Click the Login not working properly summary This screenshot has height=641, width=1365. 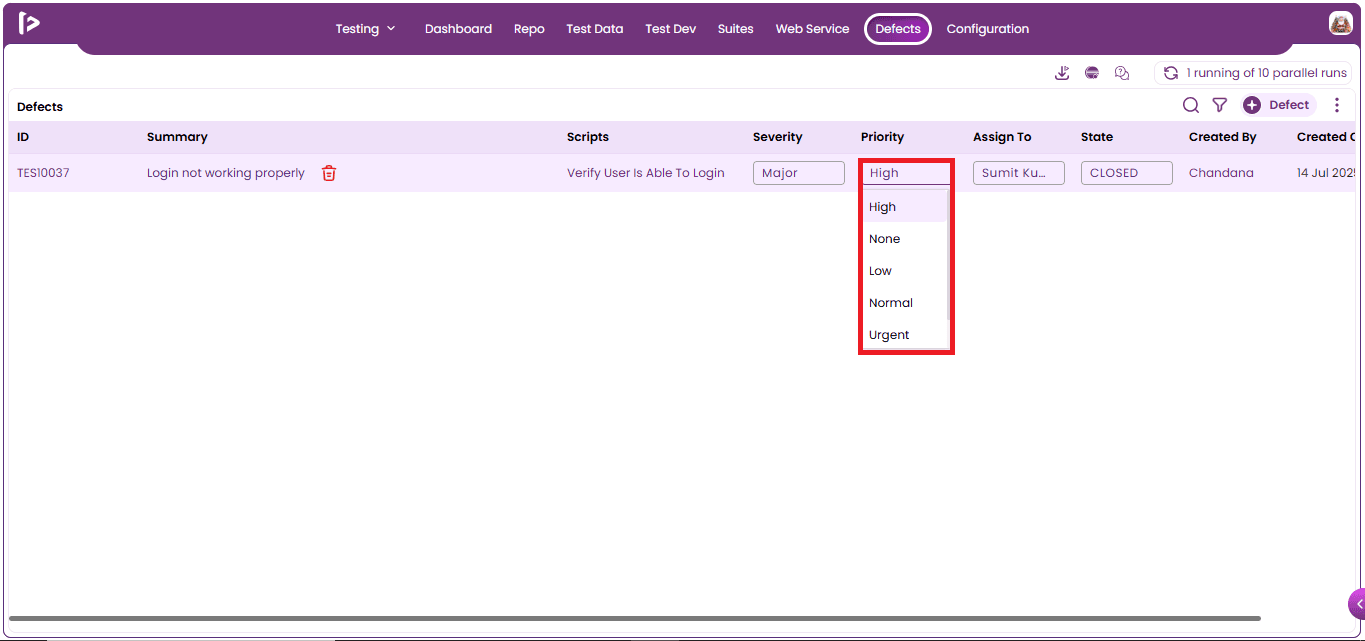point(226,173)
